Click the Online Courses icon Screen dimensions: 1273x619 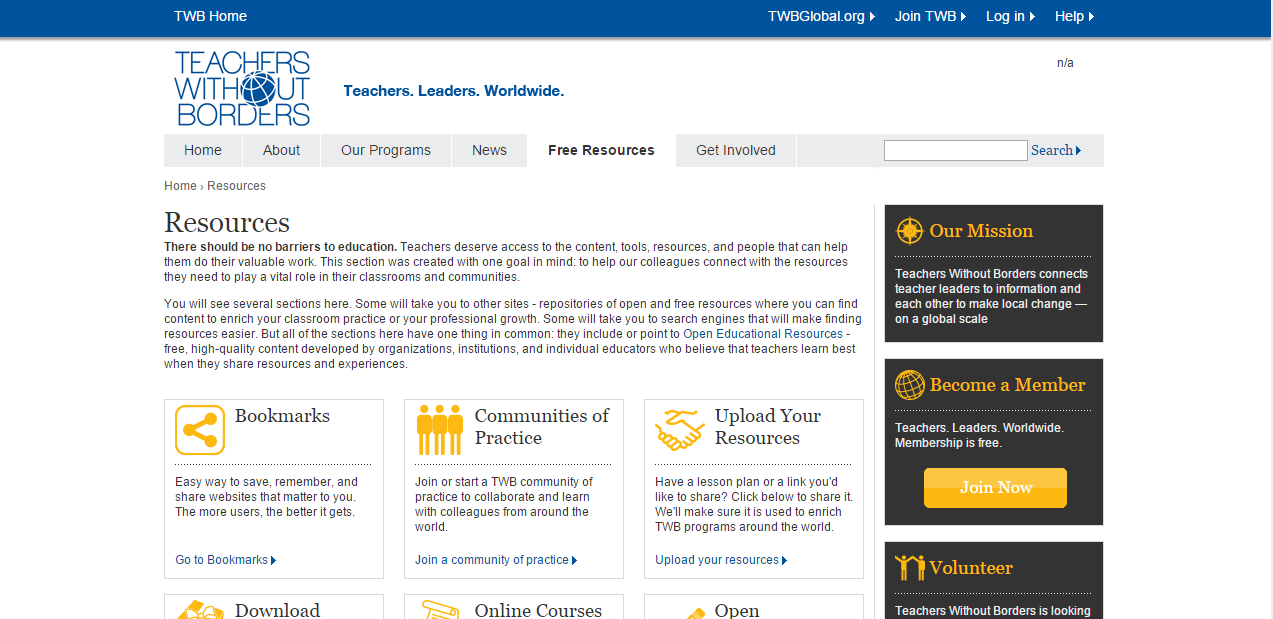click(x=440, y=609)
